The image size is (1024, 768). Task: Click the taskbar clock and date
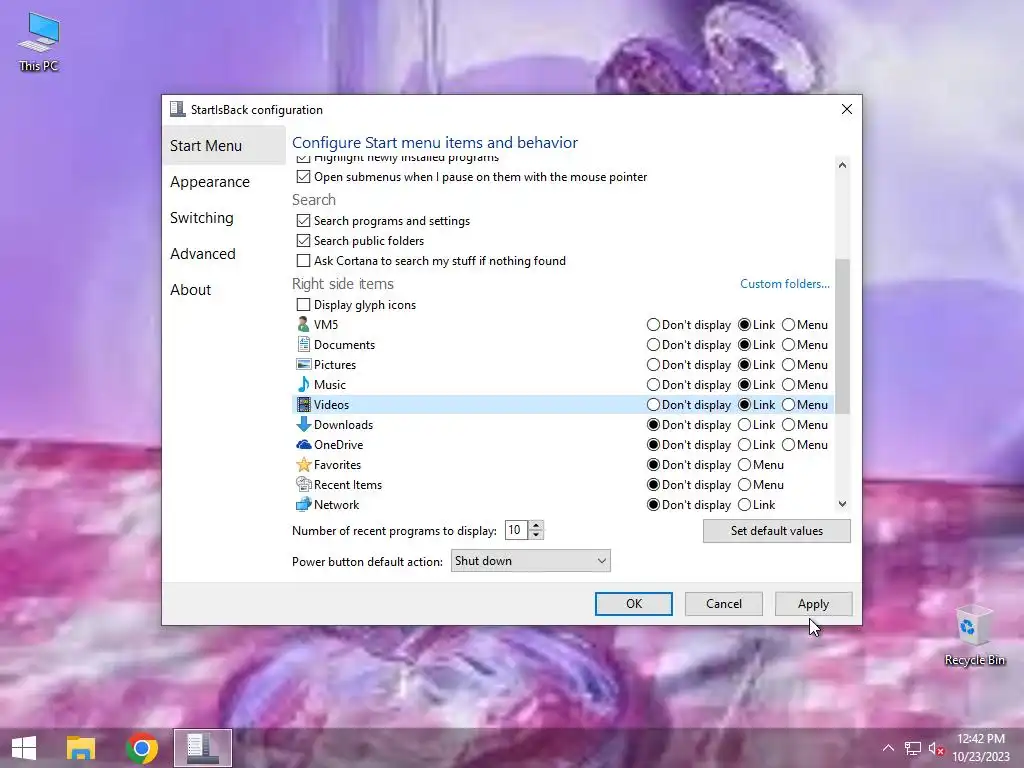981,748
